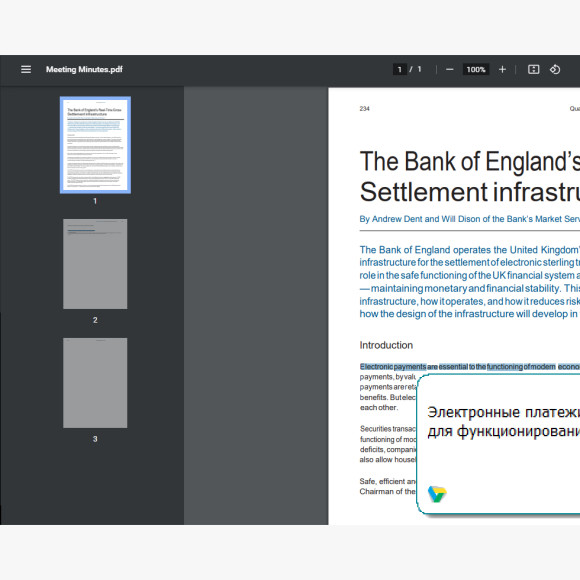Toggle the sidebar hamburger menu
This screenshot has height=580, width=580.
pos(26,70)
